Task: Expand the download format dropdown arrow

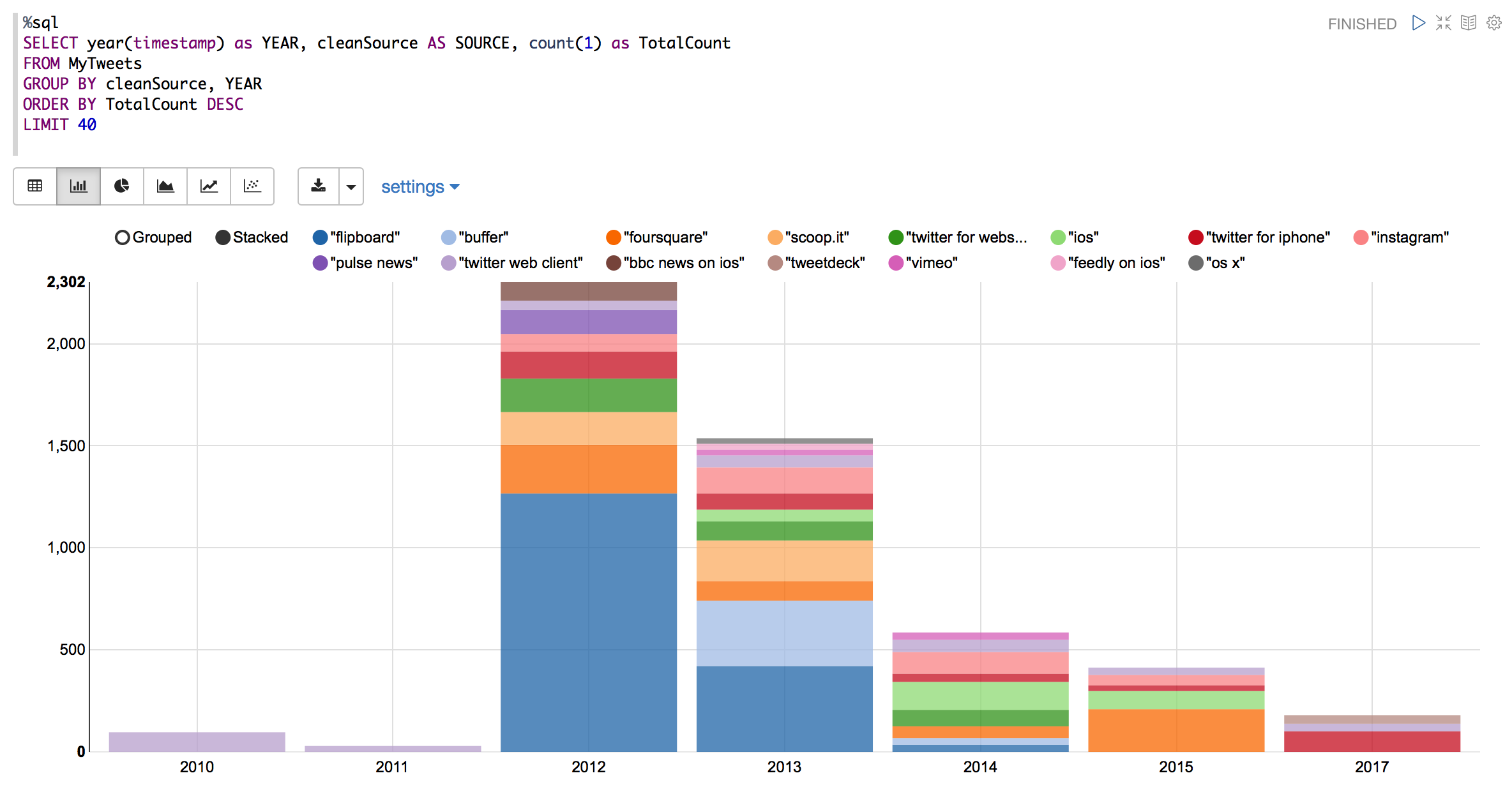Action: [351, 186]
